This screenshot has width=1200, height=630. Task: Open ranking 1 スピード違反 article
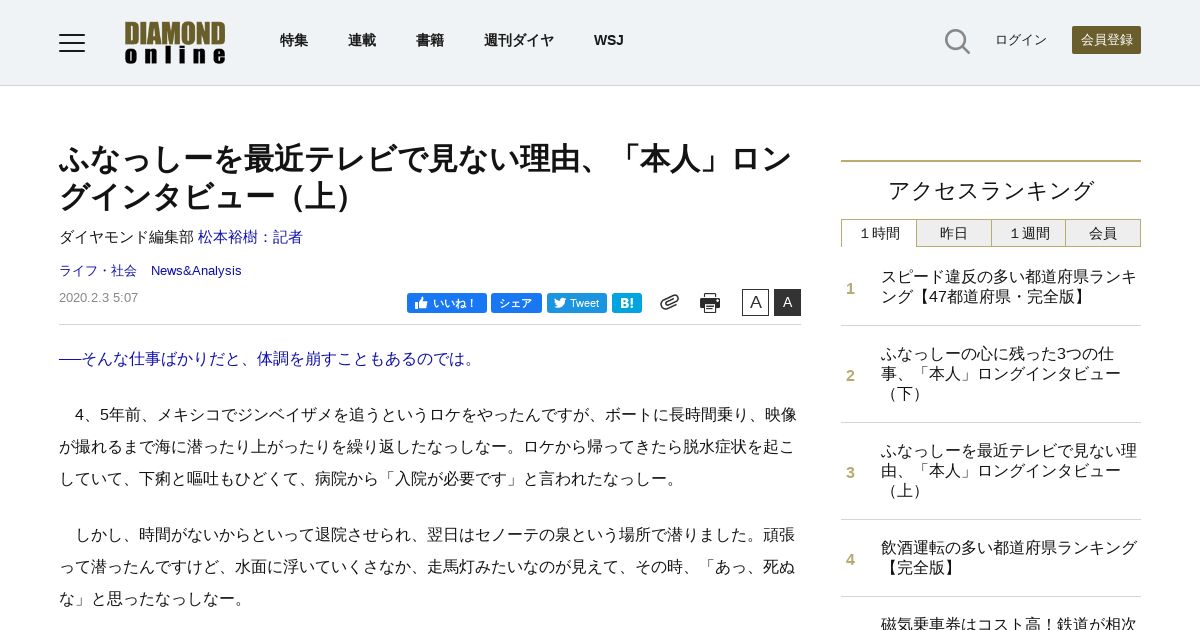(x=1009, y=287)
